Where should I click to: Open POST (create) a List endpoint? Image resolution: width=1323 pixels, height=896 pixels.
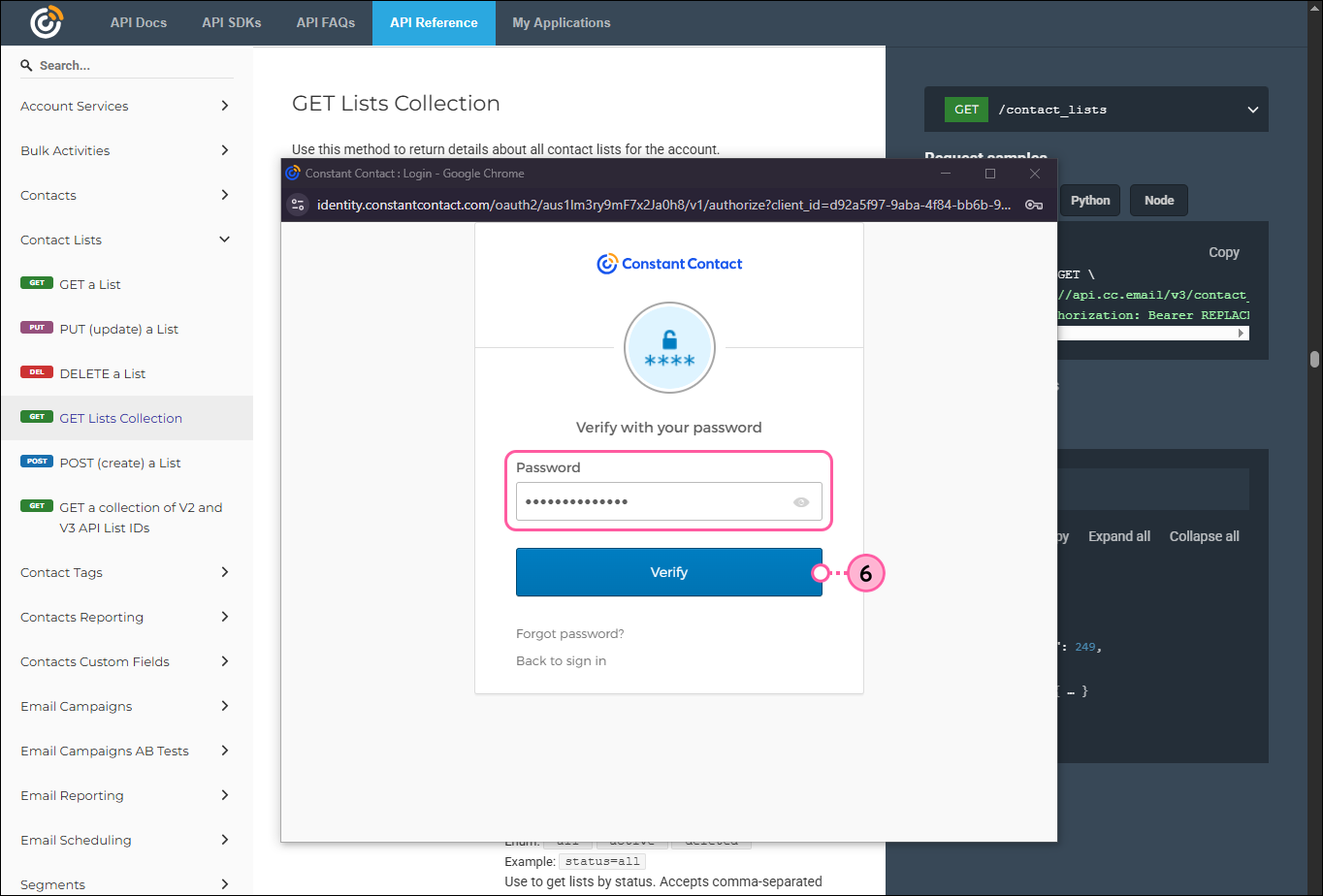tap(126, 463)
